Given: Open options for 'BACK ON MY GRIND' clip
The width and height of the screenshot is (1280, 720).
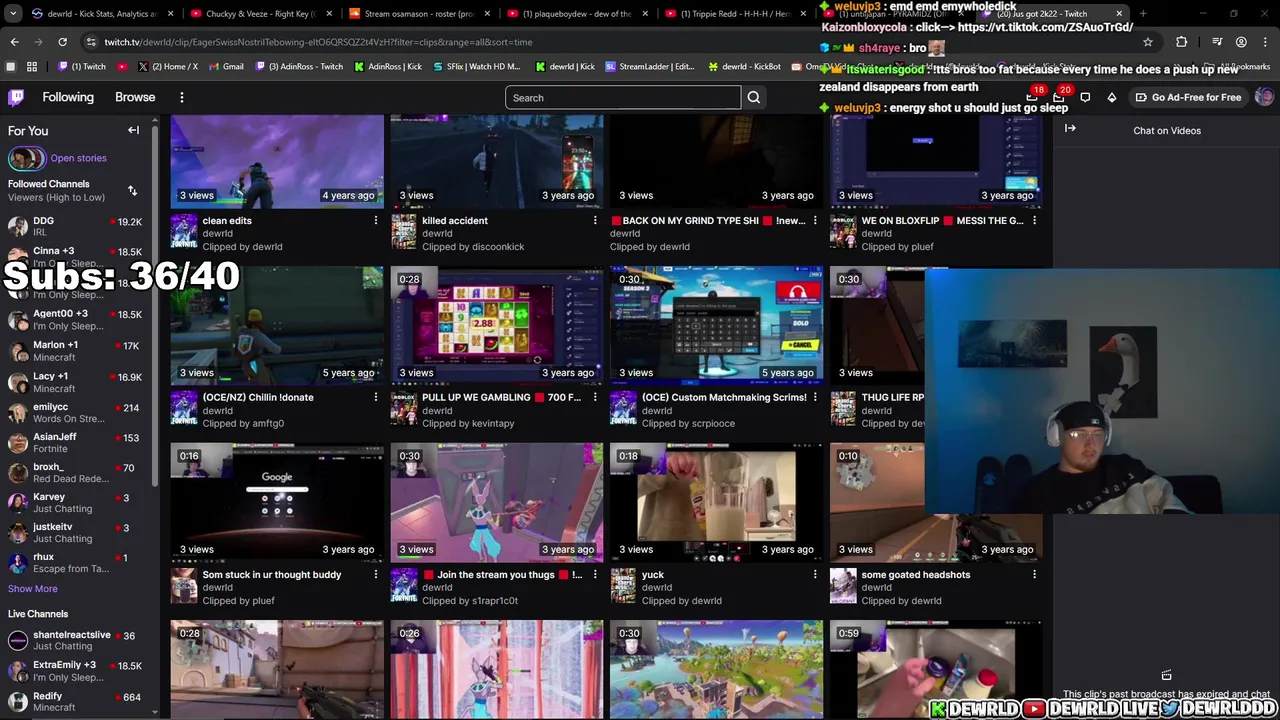Looking at the screenshot, I should (x=815, y=220).
